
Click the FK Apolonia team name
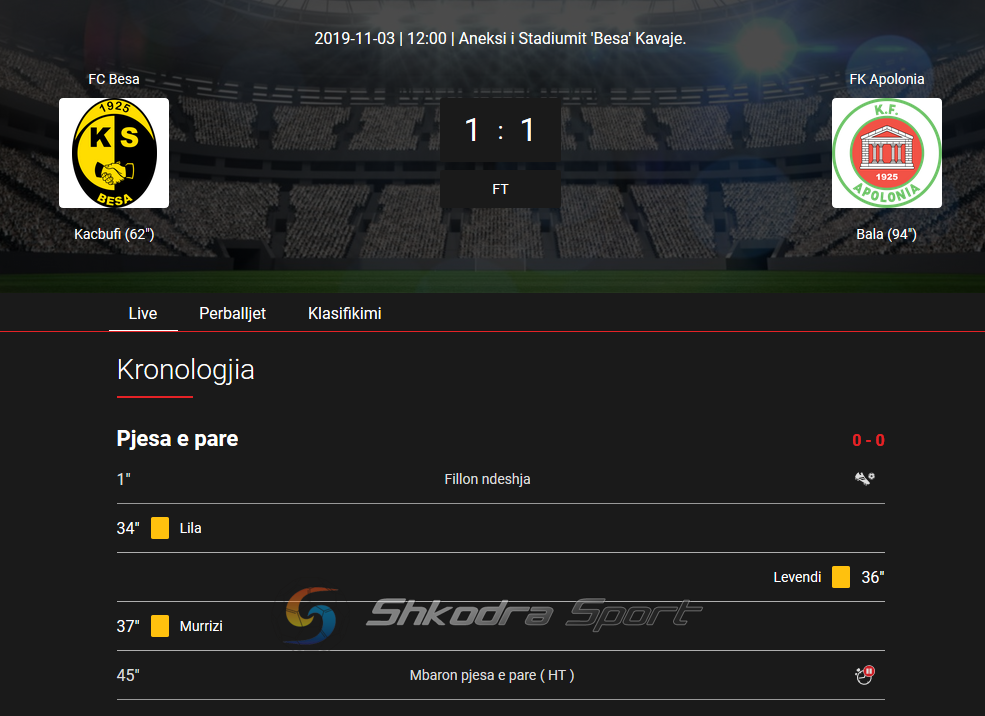point(886,79)
